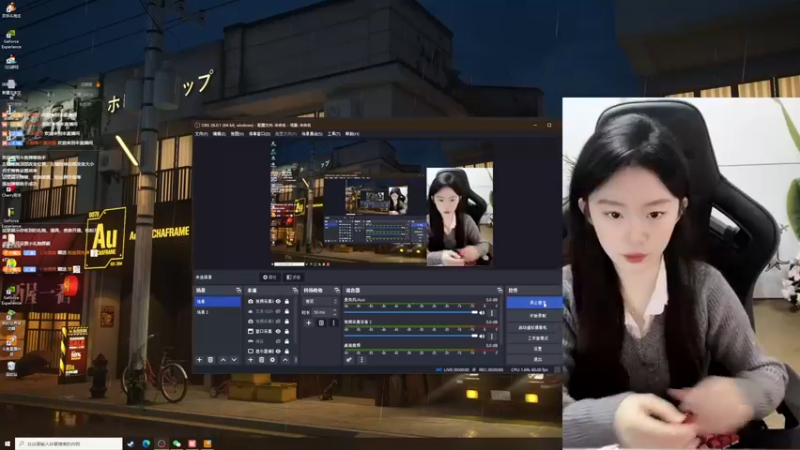Open the 视图(V) menu
The image size is (800, 450).
237,134
